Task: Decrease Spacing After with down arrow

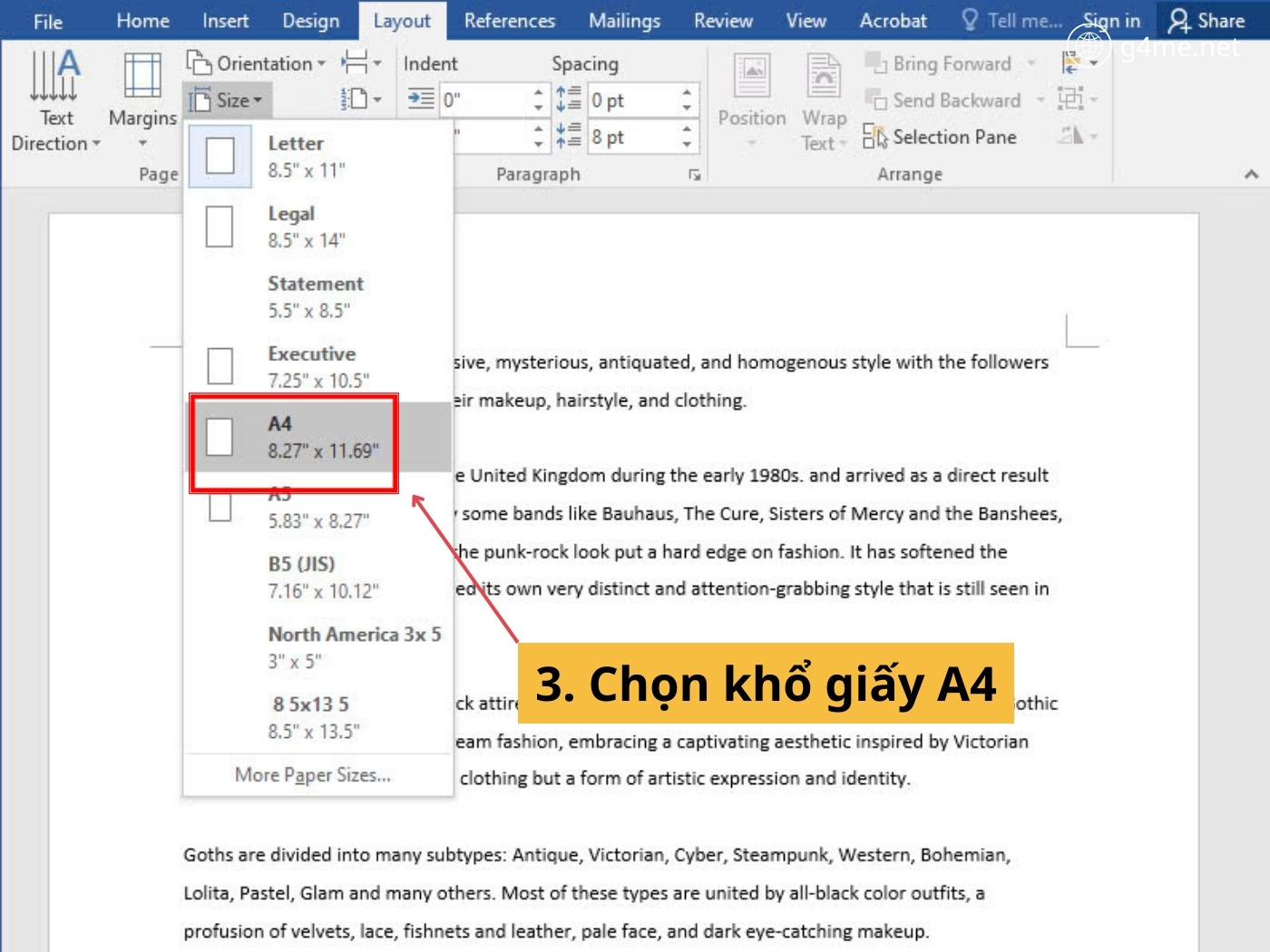Action: pyautogui.click(x=687, y=145)
